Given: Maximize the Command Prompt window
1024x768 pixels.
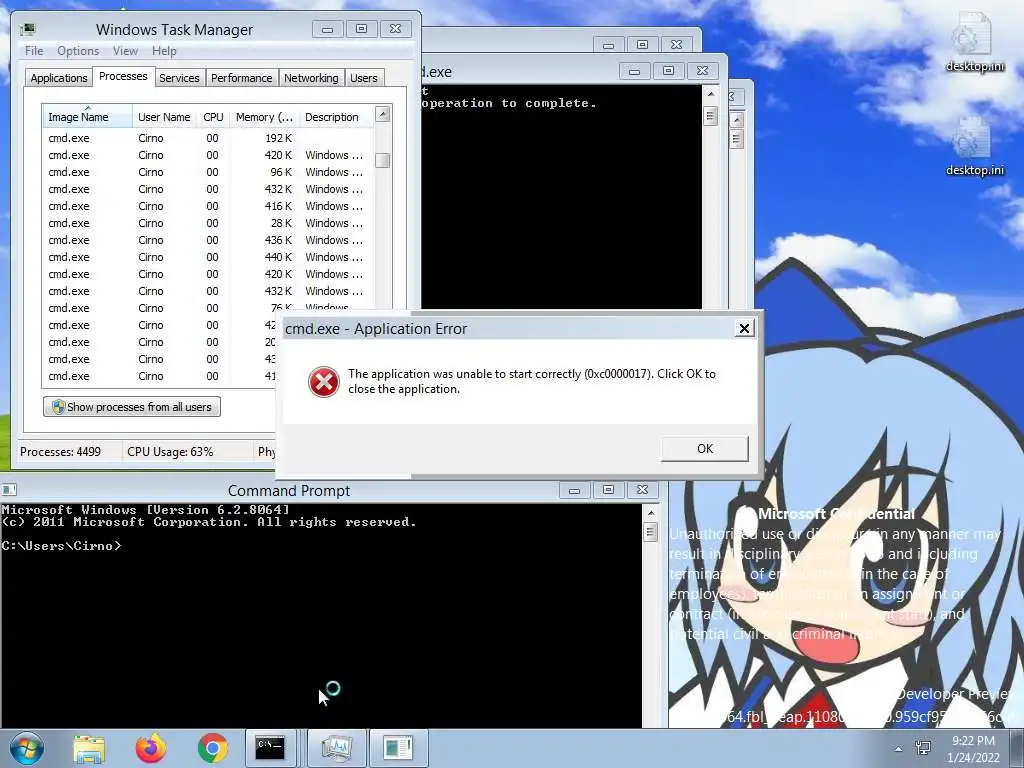Looking at the screenshot, I should point(608,490).
